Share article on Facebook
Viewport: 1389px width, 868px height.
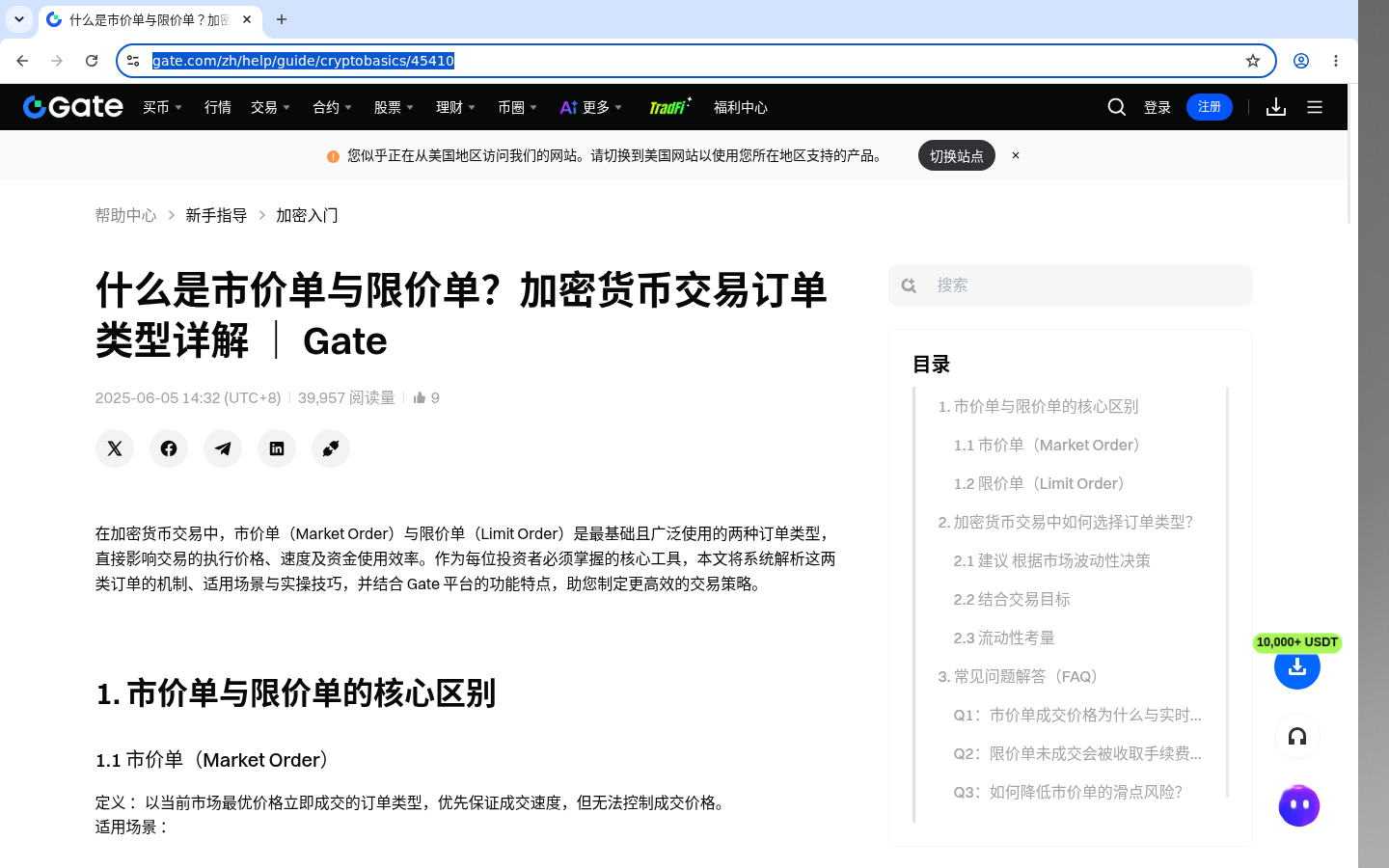click(169, 448)
